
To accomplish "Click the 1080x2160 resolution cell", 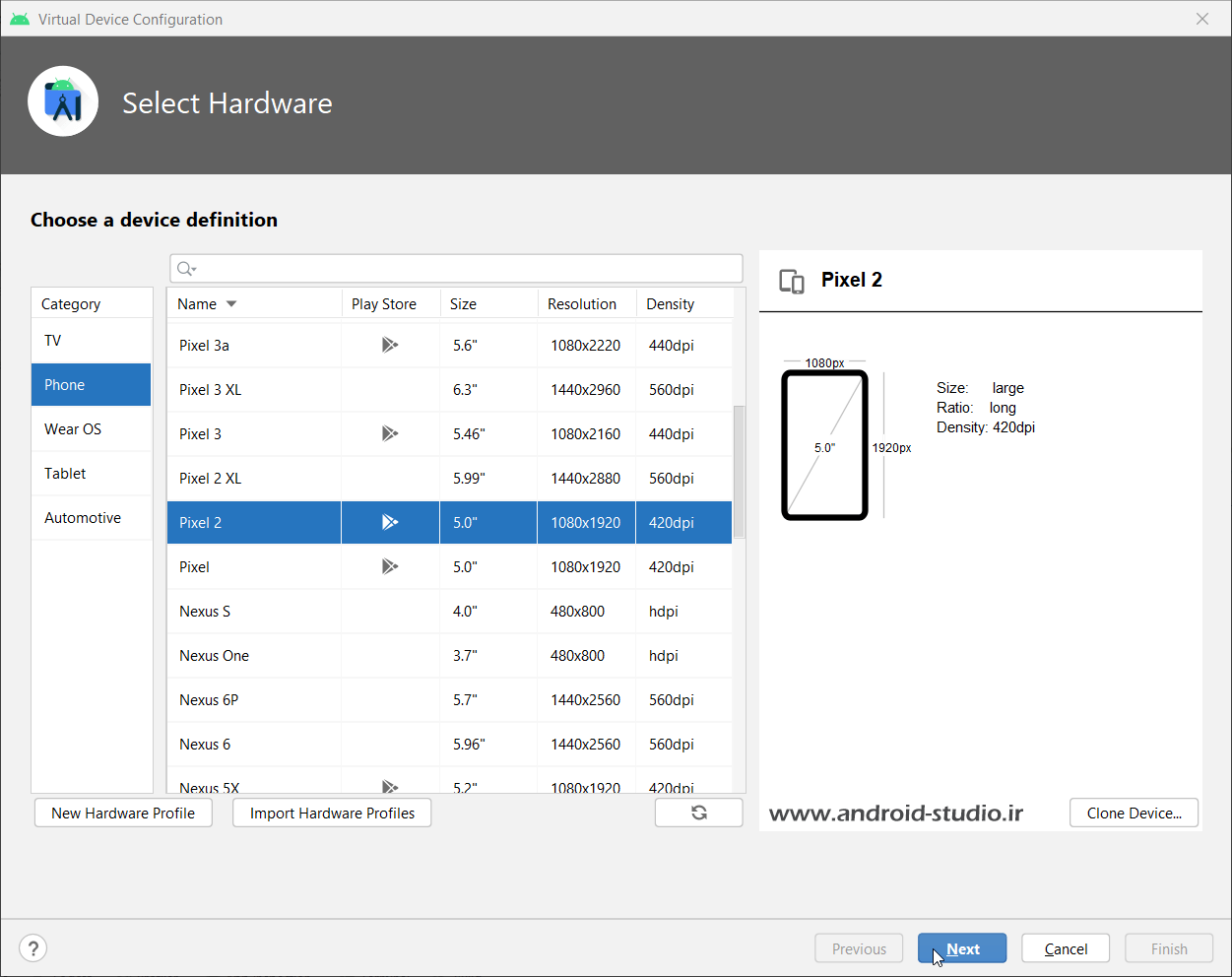I will click(586, 433).
